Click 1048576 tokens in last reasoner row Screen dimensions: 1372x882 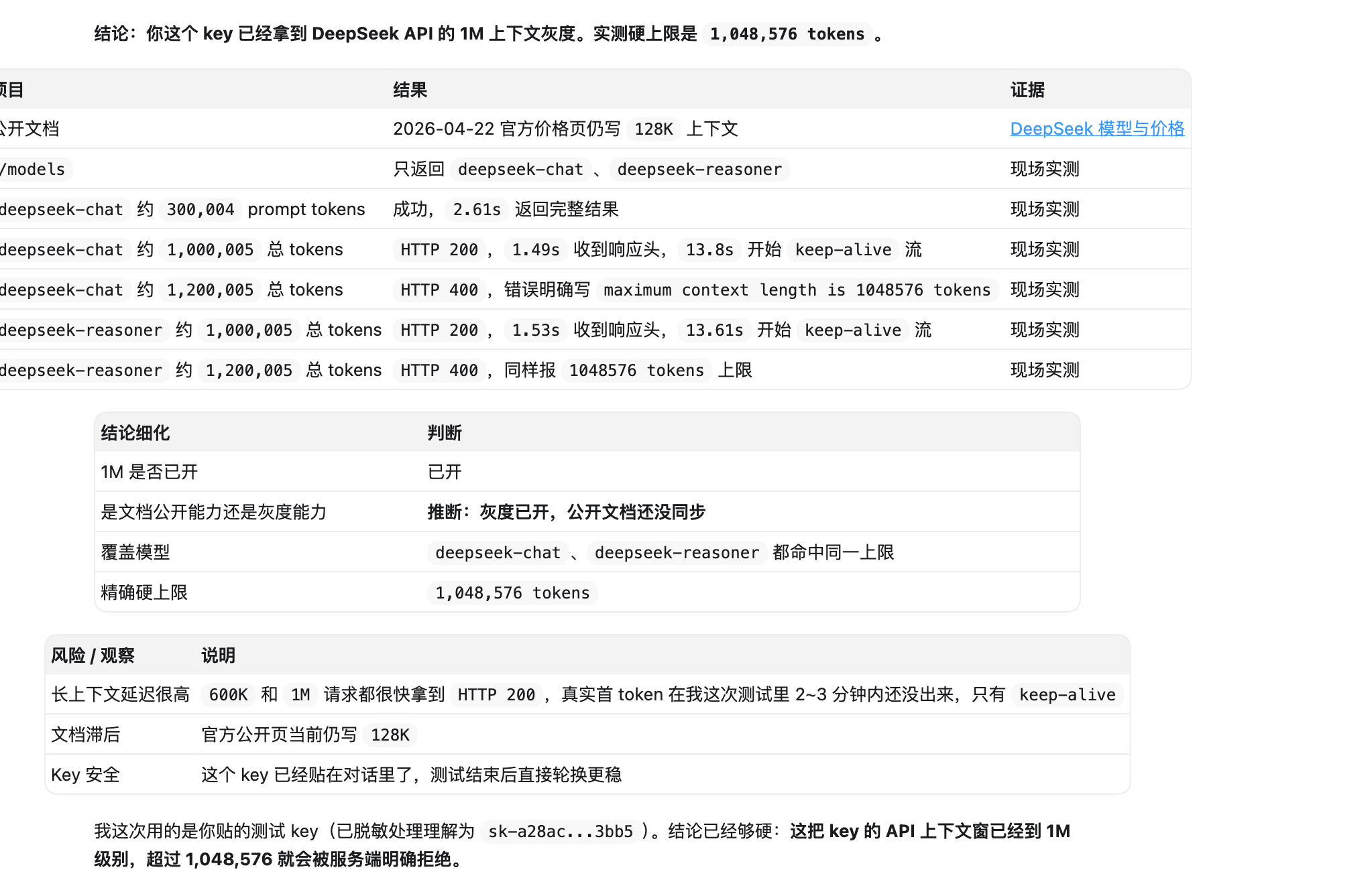636,370
